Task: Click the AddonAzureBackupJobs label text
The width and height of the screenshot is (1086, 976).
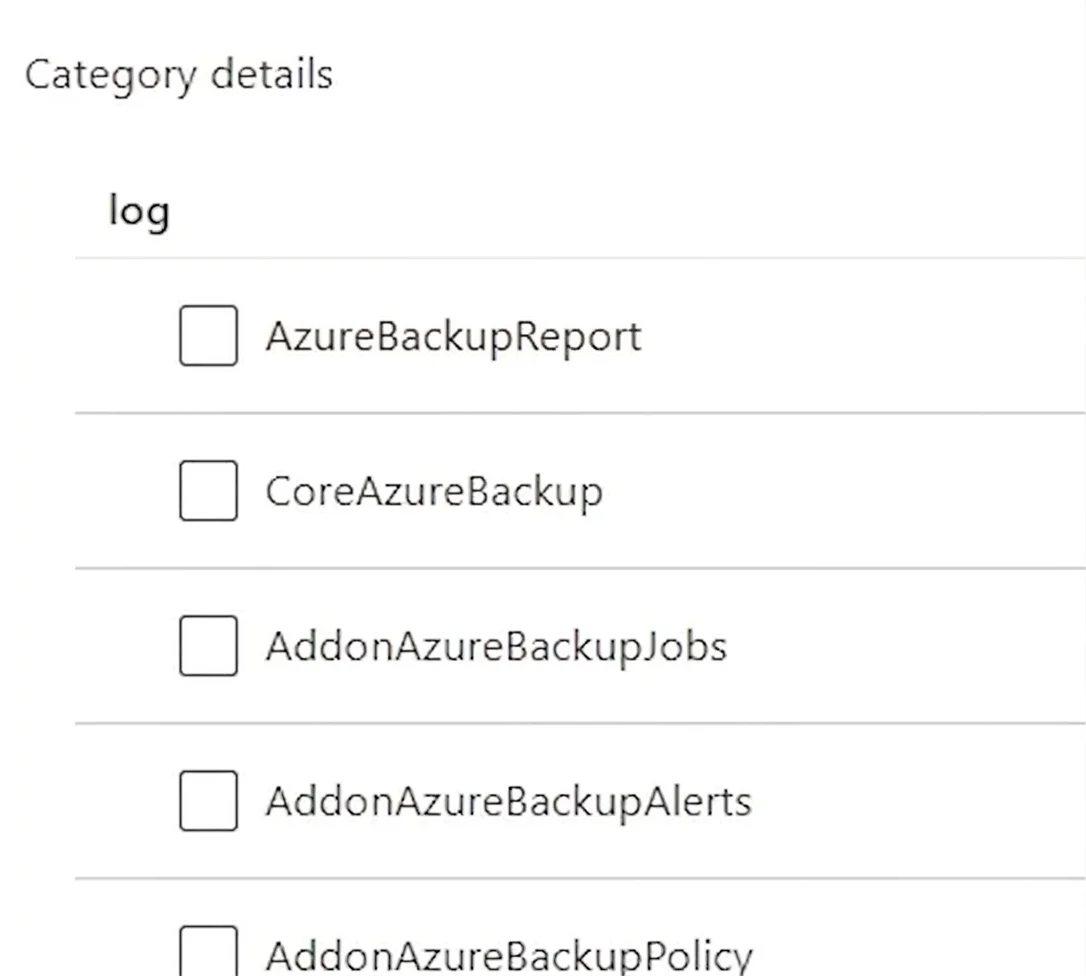Action: 496,648
